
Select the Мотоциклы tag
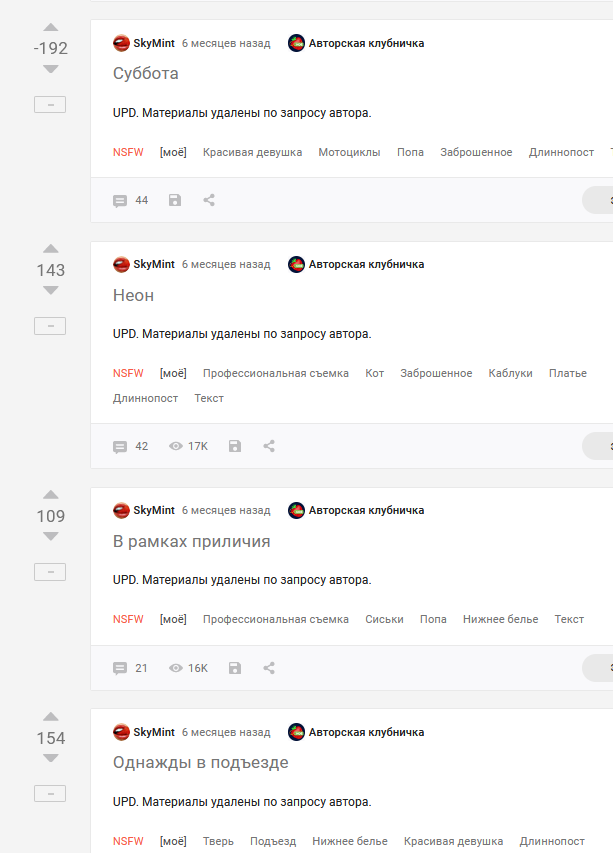(x=349, y=152)
